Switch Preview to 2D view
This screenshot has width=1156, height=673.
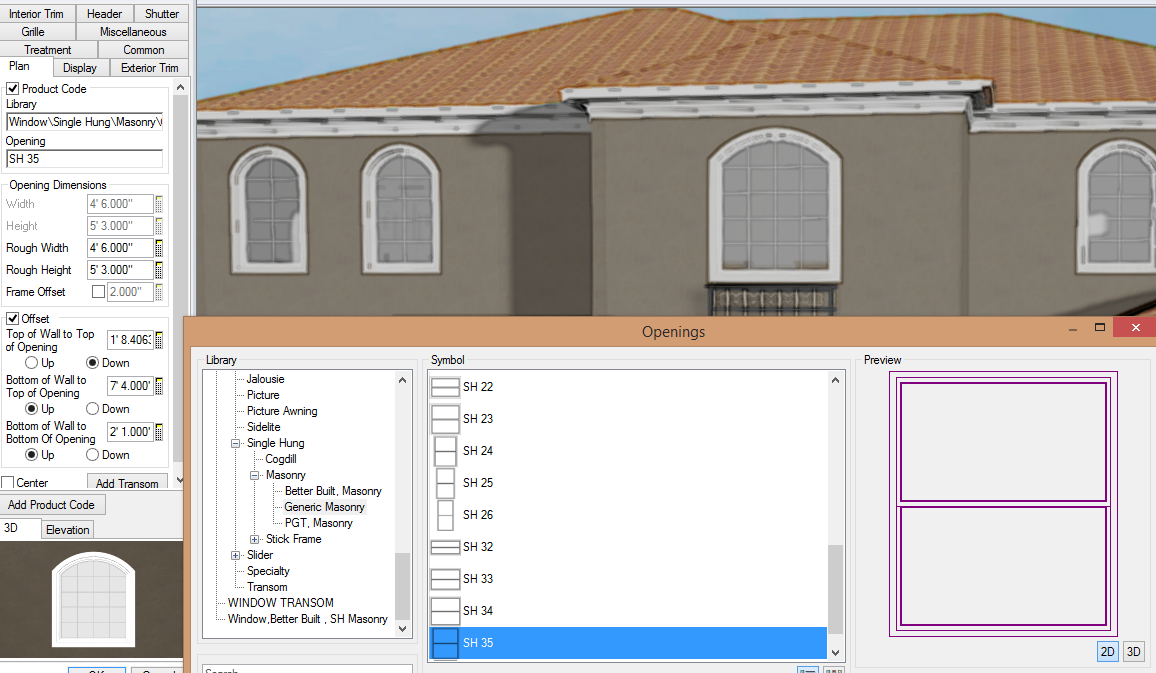pos(1107,651)
